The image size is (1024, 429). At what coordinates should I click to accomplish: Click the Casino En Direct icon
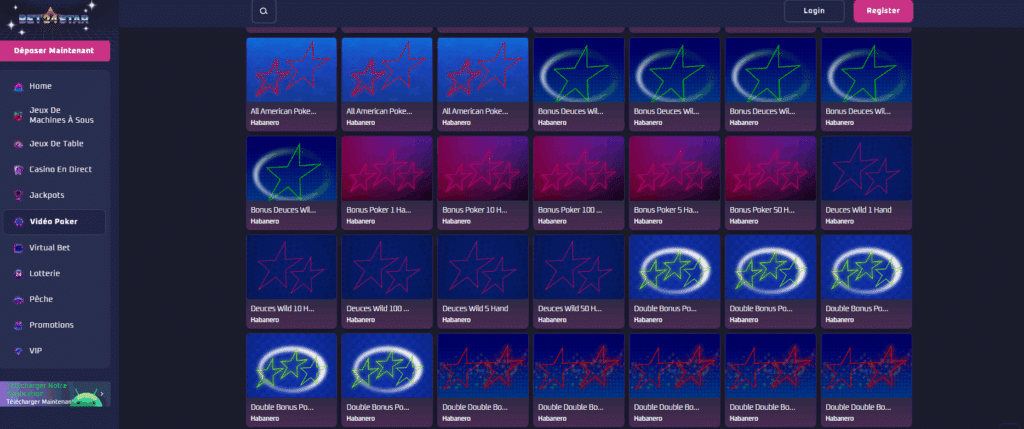point(18,170)
